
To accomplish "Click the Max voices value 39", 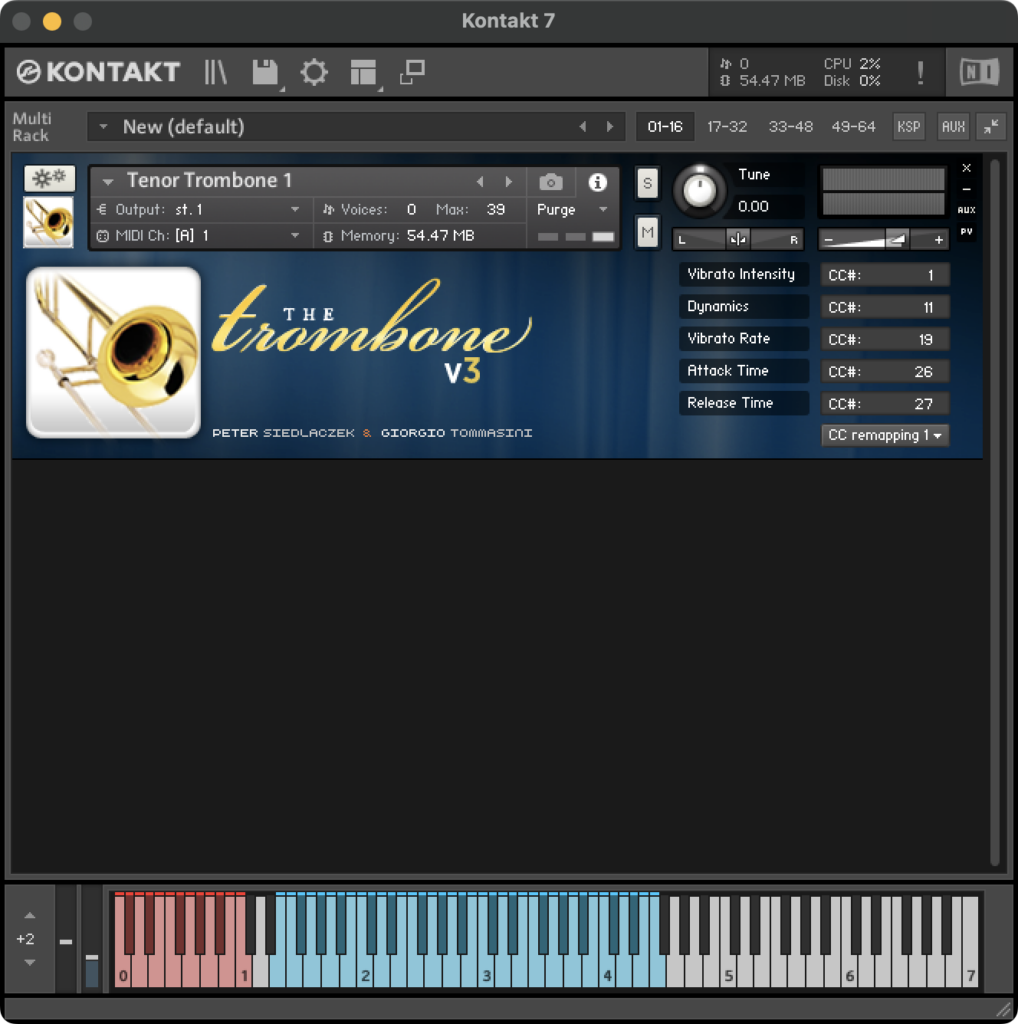I will point(496,210).
